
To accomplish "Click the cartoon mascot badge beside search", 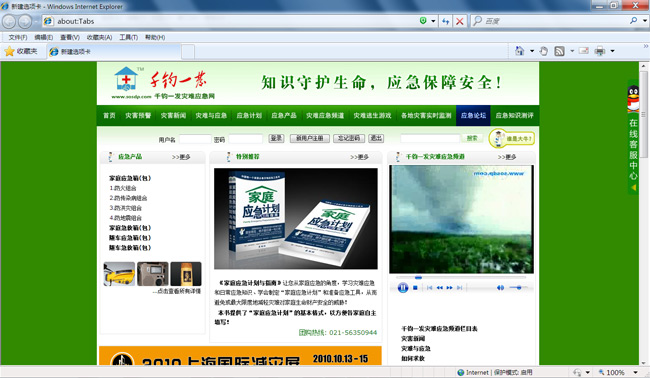I will click(512, 138).
